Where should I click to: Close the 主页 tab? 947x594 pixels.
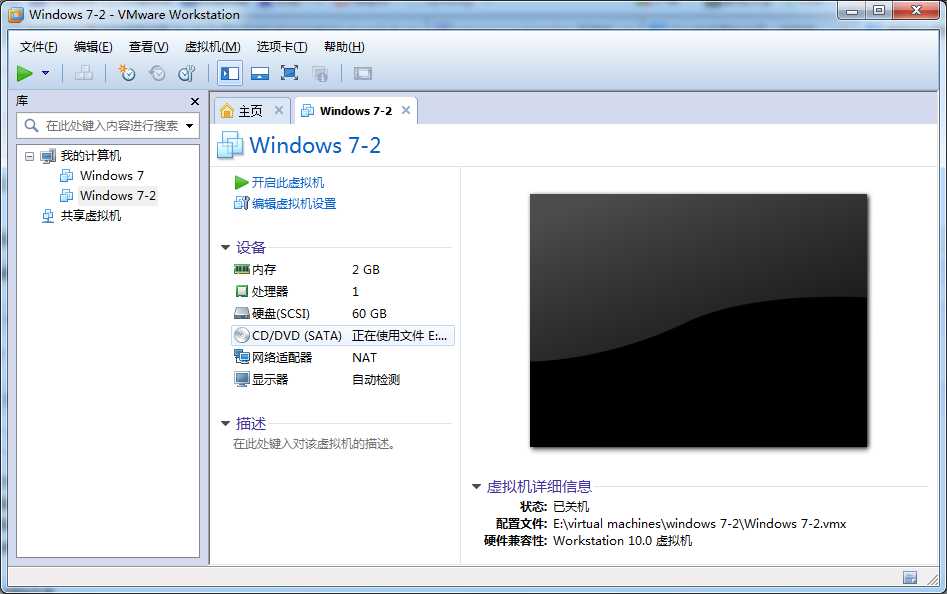coord(278,110)
